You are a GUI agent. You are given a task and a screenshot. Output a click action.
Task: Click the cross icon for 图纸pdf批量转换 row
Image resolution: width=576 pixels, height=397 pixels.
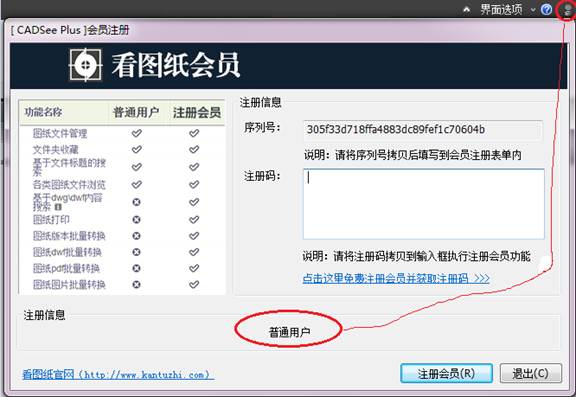136,268
